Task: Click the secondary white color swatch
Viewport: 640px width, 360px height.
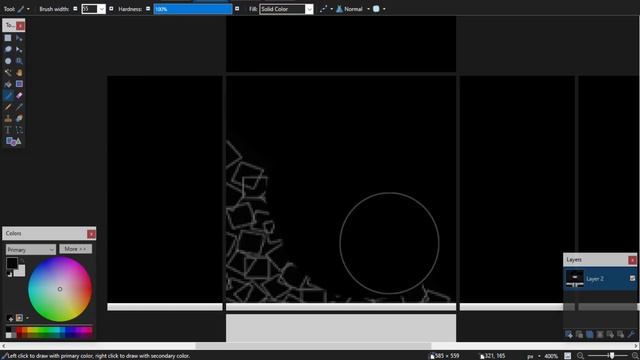Action: [x=20, y=271]
